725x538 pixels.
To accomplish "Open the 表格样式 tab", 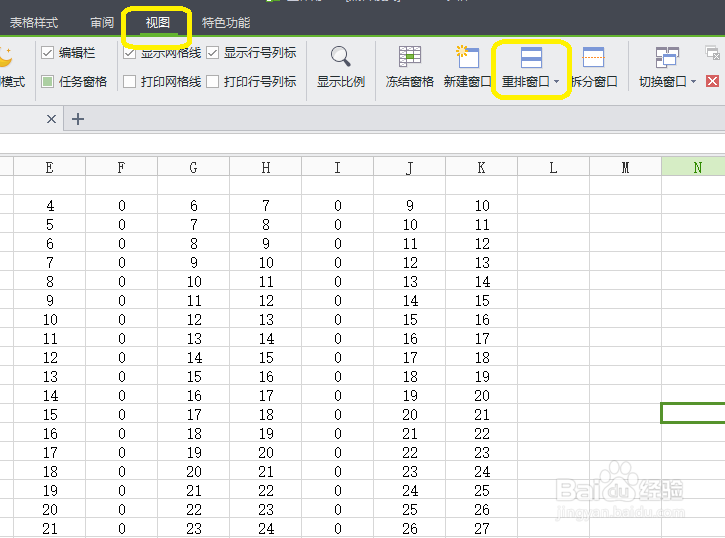I will click(34, 22).
